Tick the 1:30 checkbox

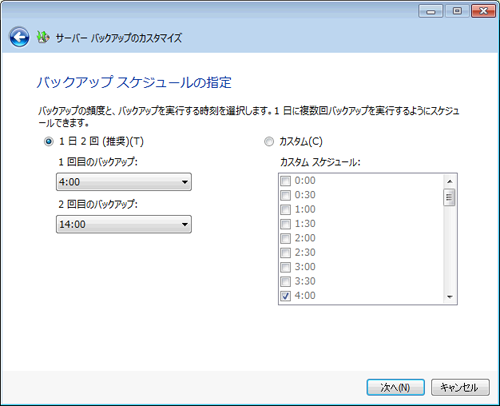pos(285,224)
